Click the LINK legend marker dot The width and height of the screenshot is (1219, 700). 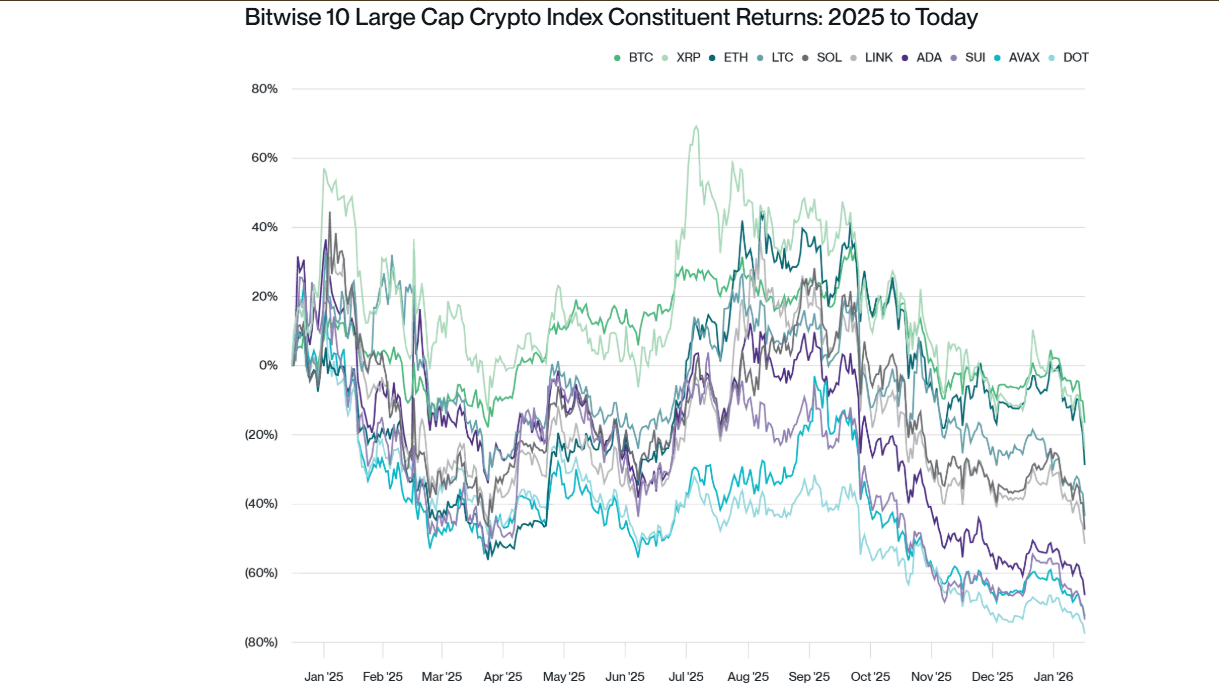853,58
